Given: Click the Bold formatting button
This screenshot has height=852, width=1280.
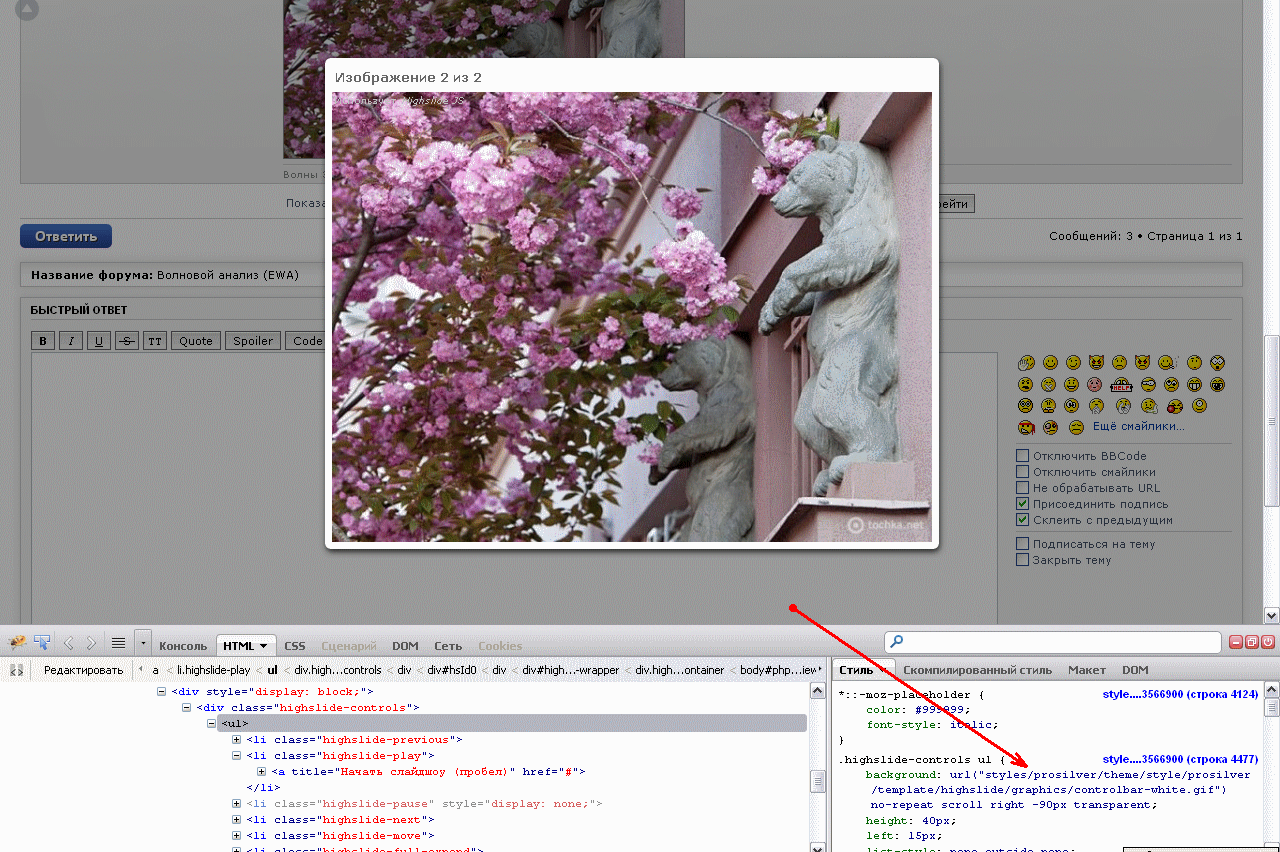Looking at the screenshot, I should point(43,341).
